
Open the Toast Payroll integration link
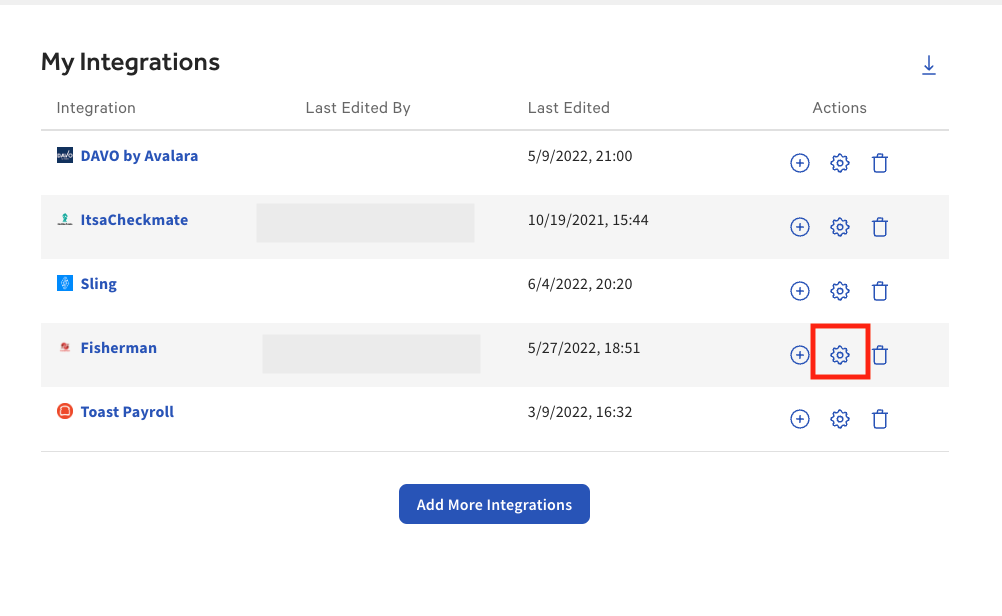127,412
